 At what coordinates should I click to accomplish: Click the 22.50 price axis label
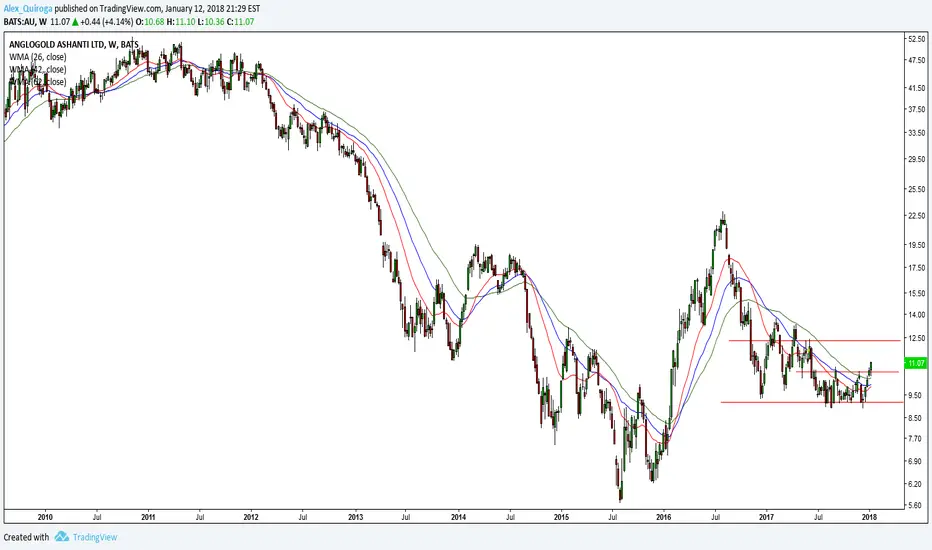pos(916,215)
